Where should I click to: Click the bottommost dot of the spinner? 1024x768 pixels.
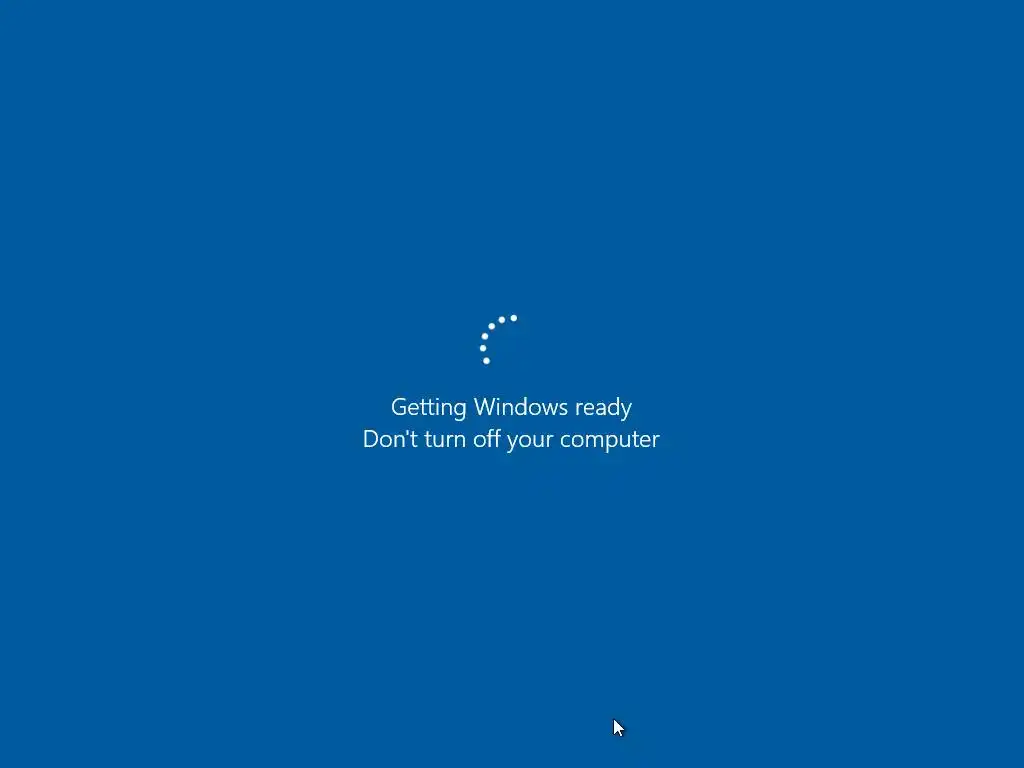point(486,360)
